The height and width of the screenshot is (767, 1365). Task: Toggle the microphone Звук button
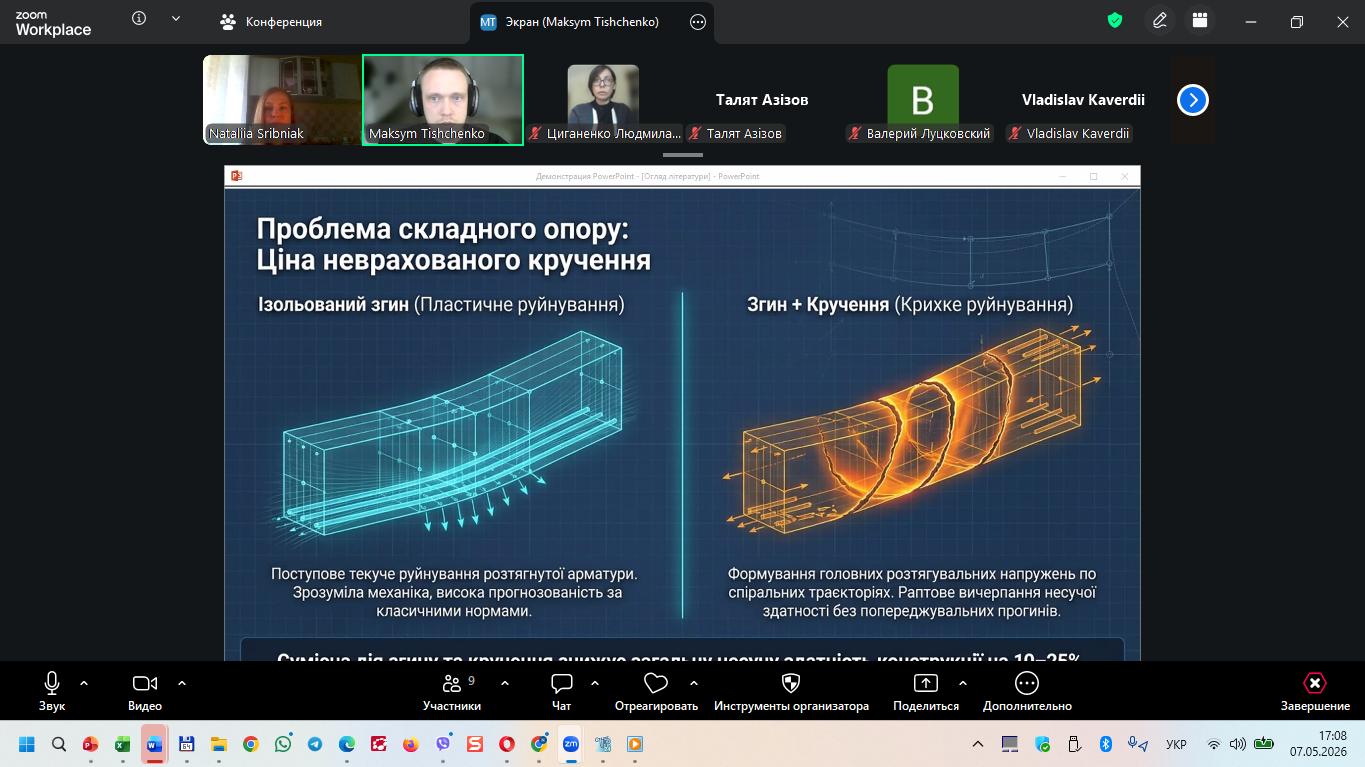tap(52, 691)
